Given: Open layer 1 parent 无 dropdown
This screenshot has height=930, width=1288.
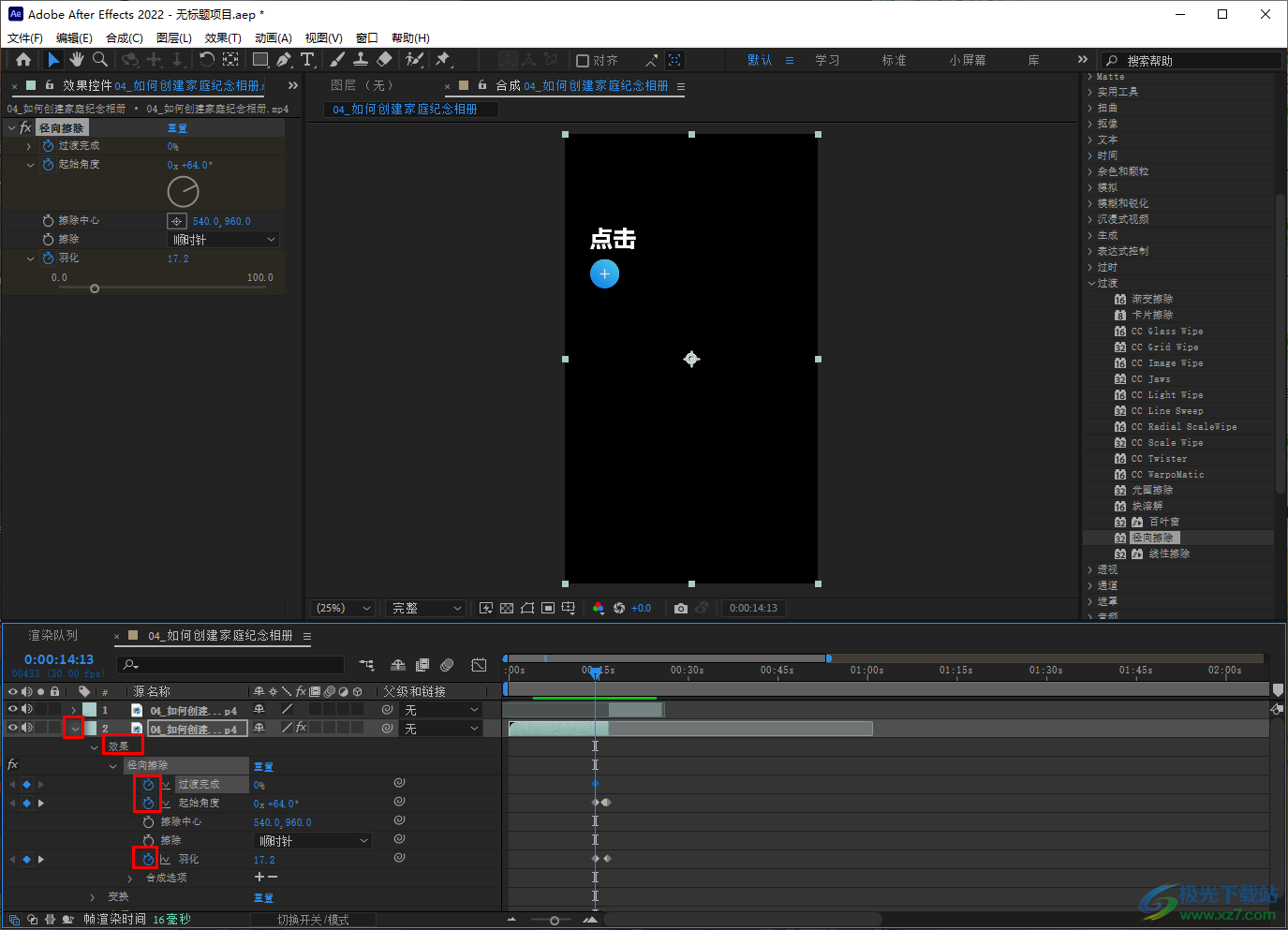Looking at the screenshot, I should click(x=442, y=710).
